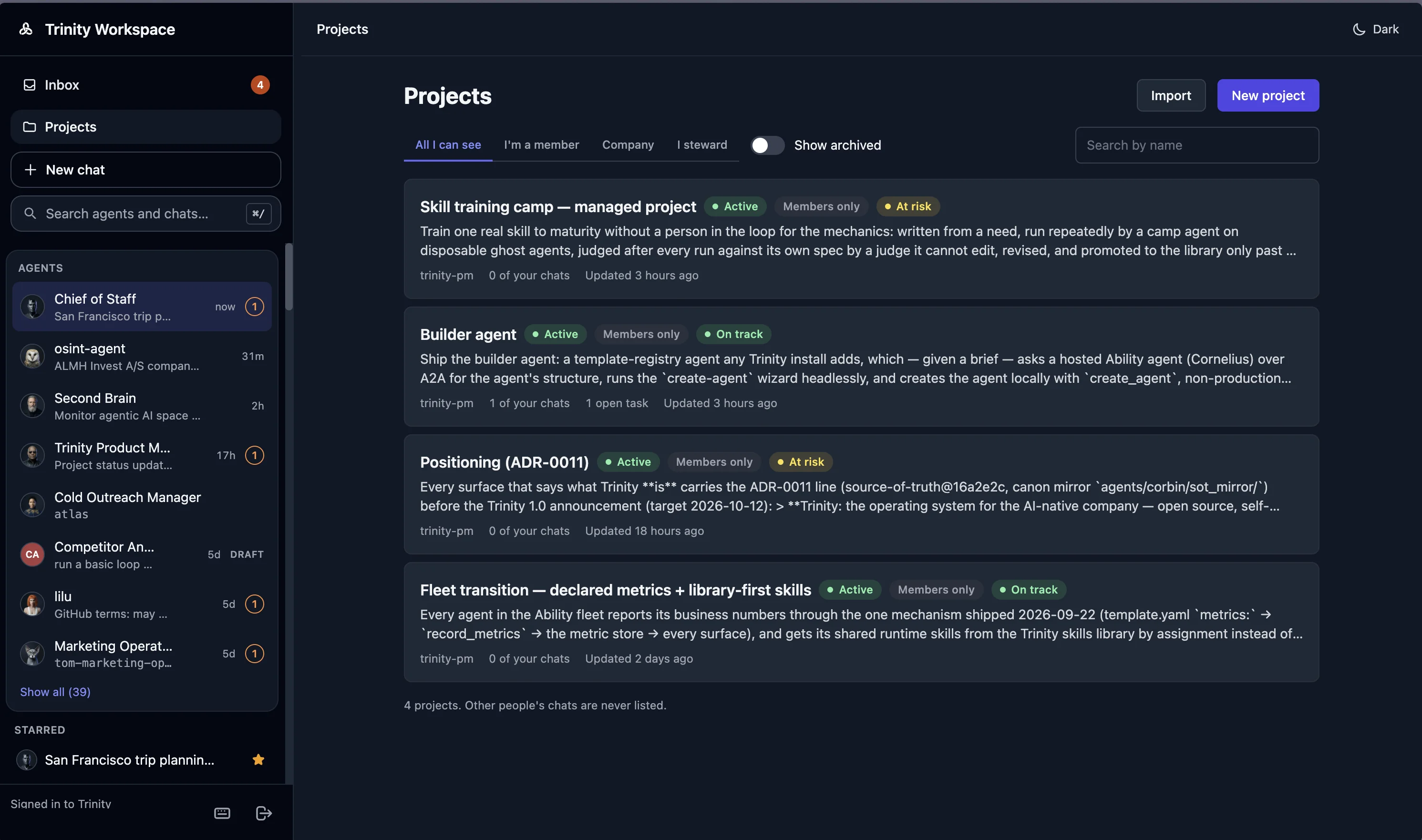
Task: Open Marketing Operat... agent chat
Action: click(x=142, y=654)
